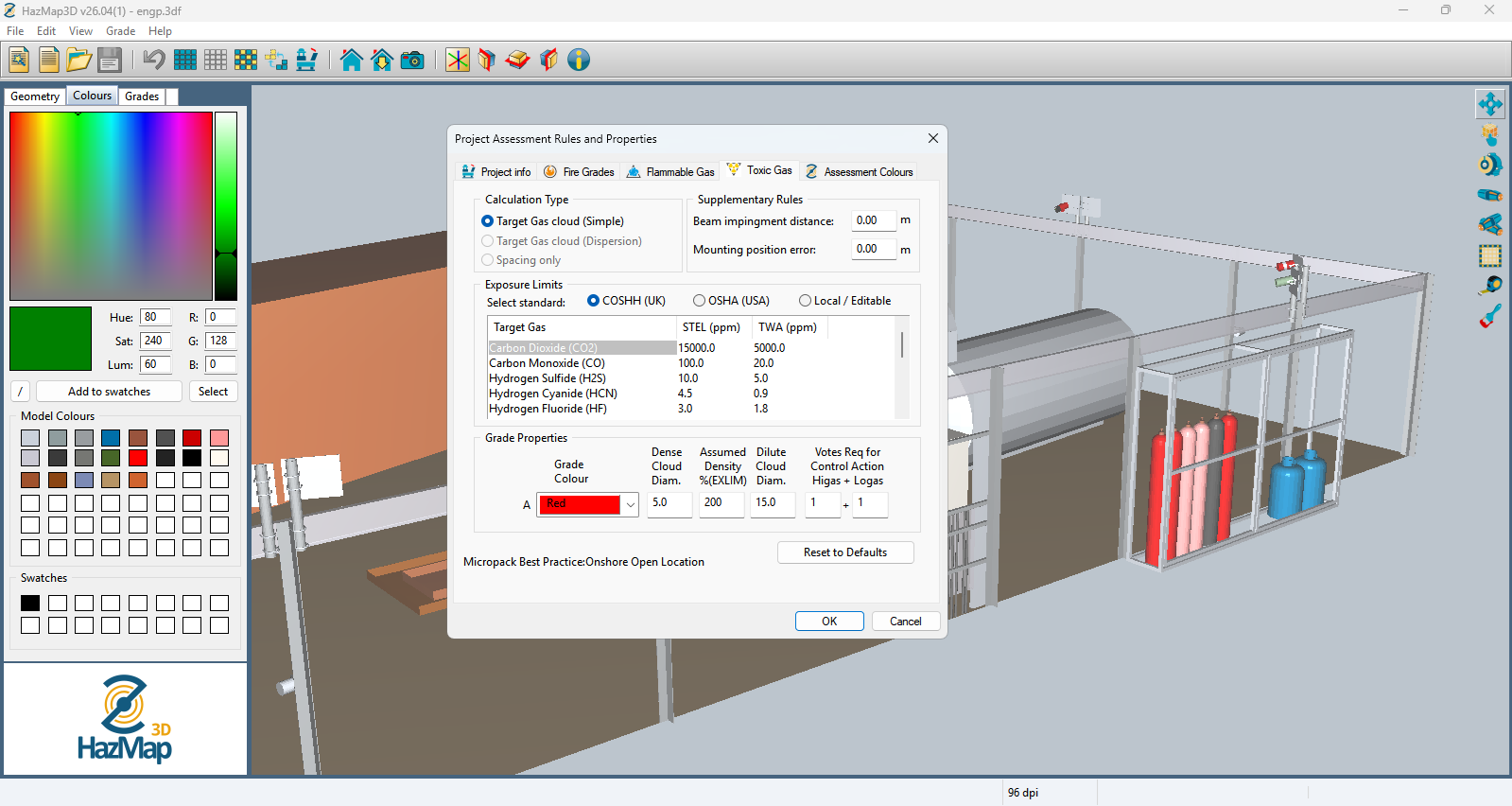Switch to Grades panel tab

point(142,96)
